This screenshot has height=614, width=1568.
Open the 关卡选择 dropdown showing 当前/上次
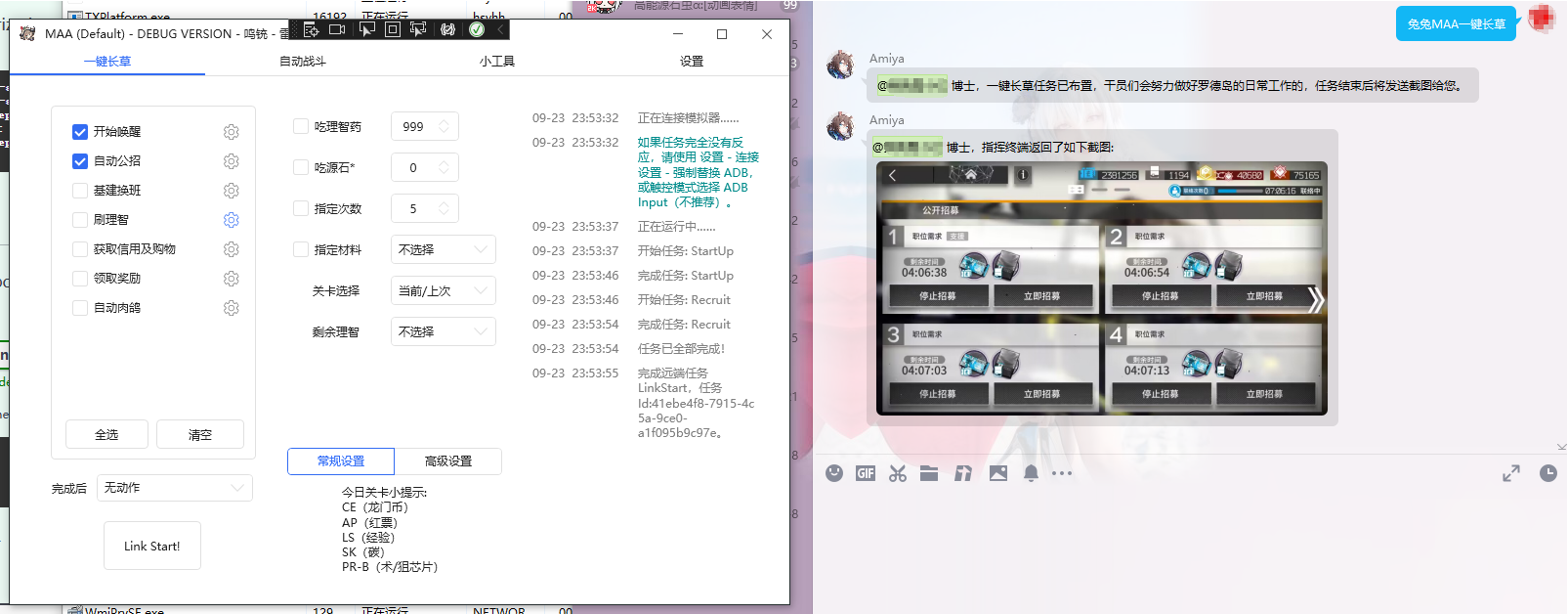[444, 290]
